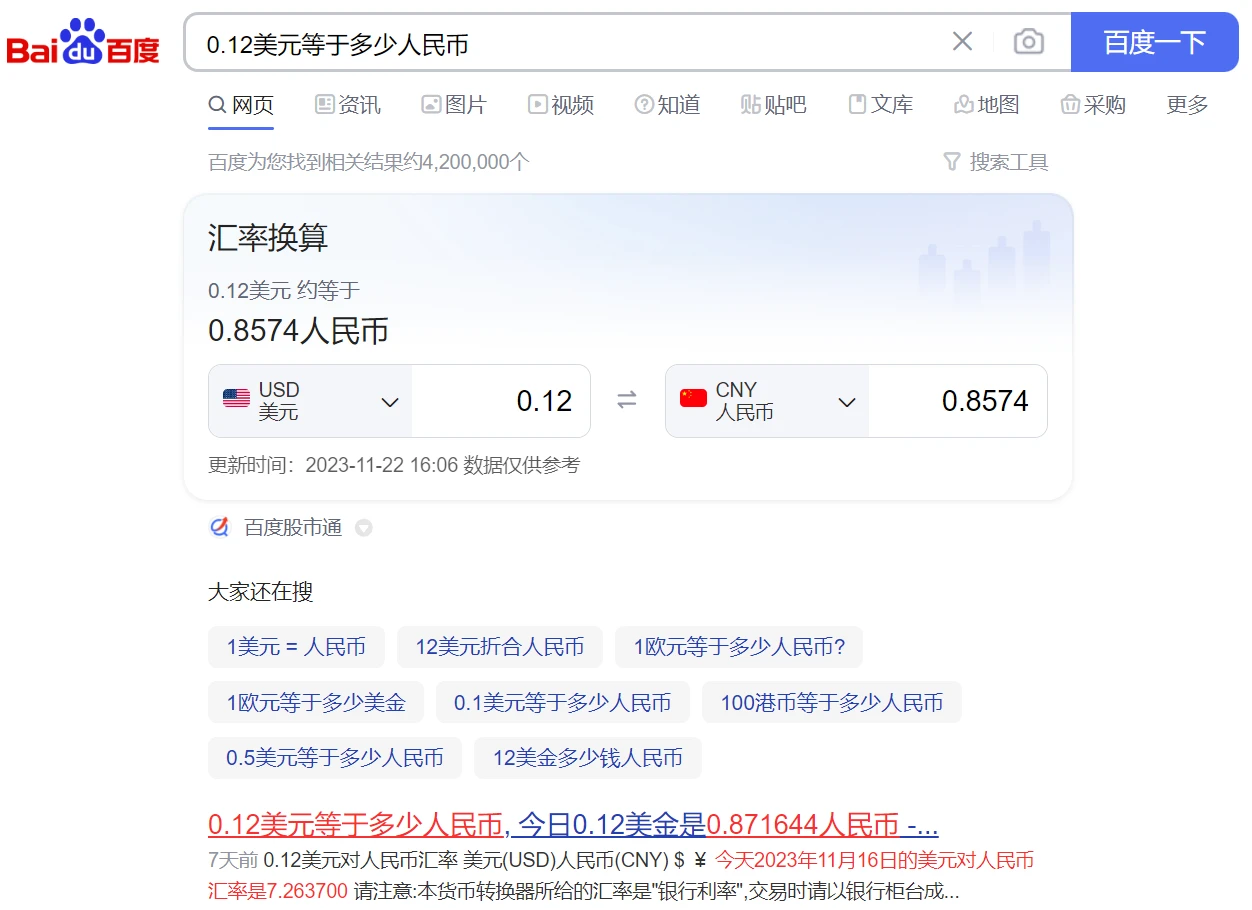Search suggestion 100港币等于多少人民币
Image resolution: width=1252 pixels, height=910 pixels.
tap(832, 703)
